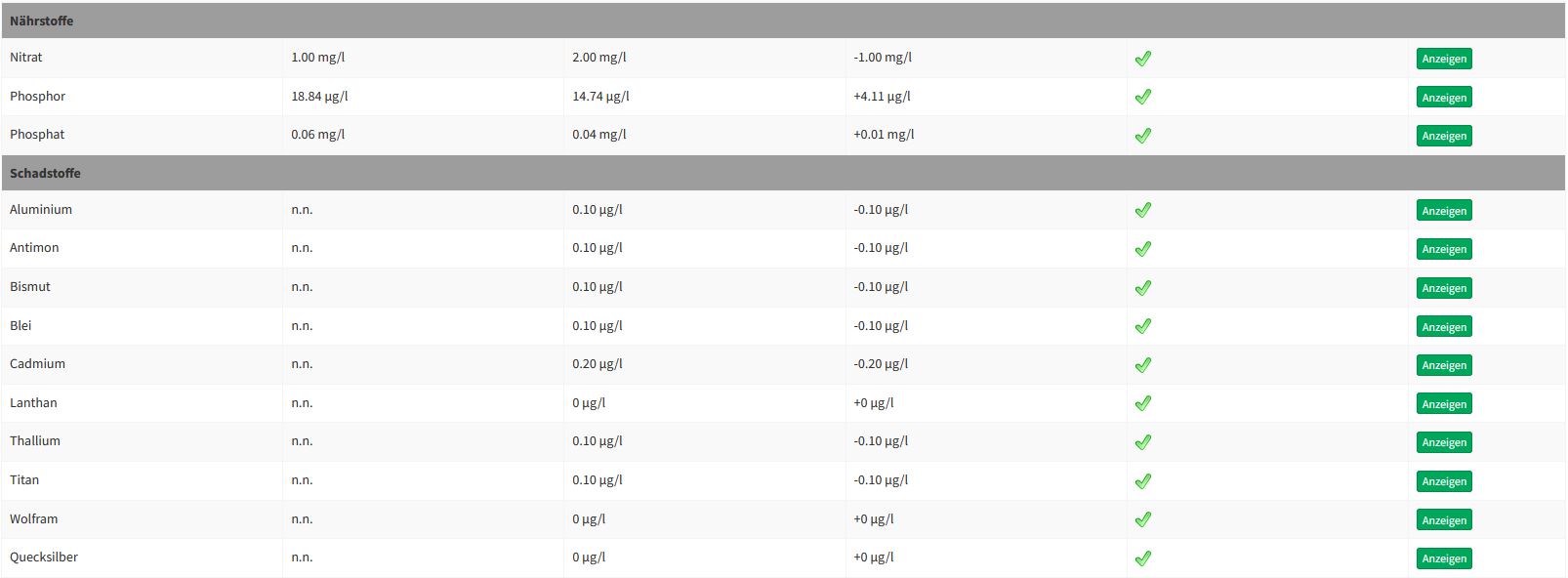1568x578 pixels.
Task: Open Anzeigen for the Quecksilber row
Action: [1443, 558]
